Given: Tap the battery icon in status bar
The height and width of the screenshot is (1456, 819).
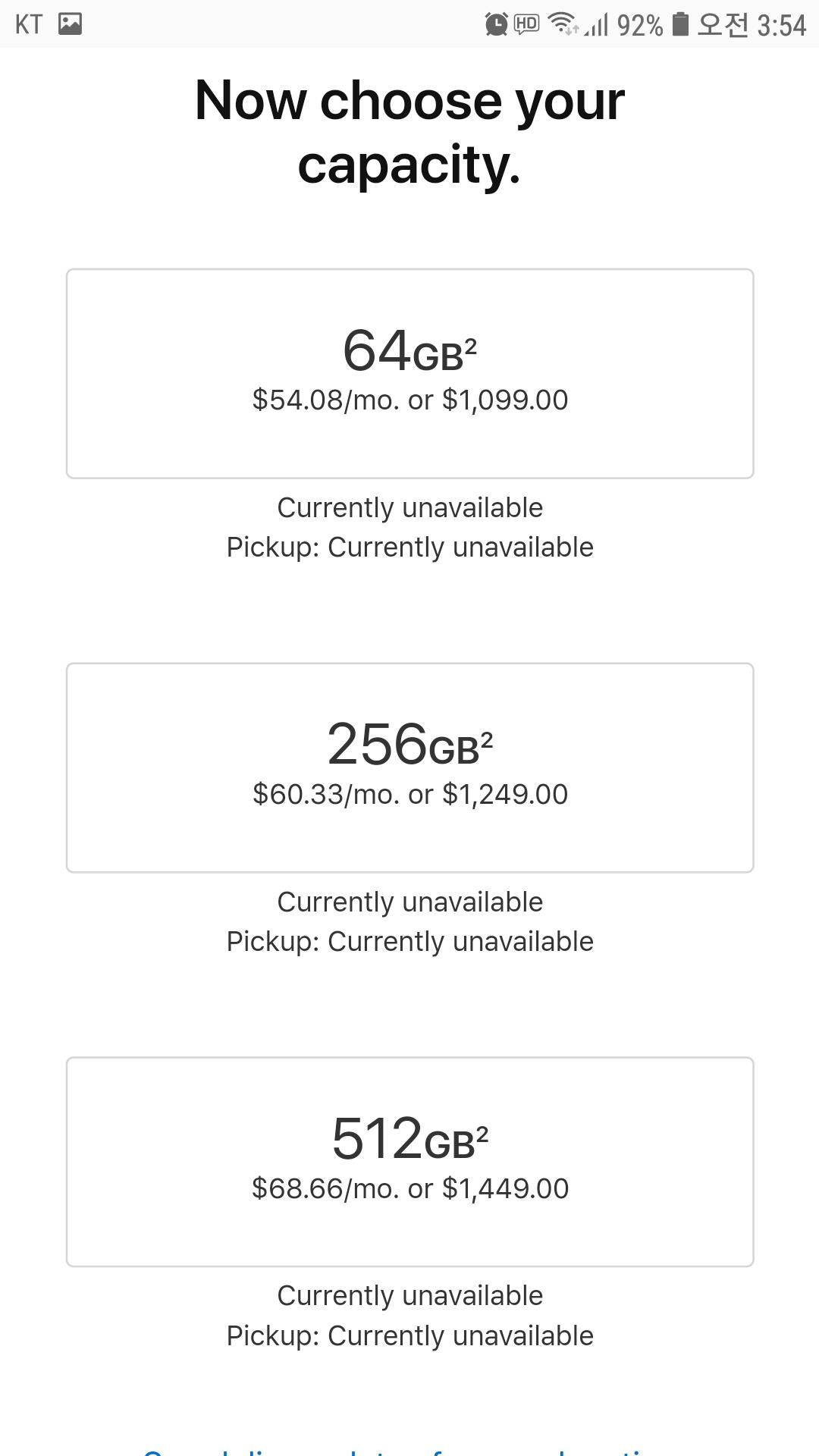Looking at the screenshot, I should [680, 24].
